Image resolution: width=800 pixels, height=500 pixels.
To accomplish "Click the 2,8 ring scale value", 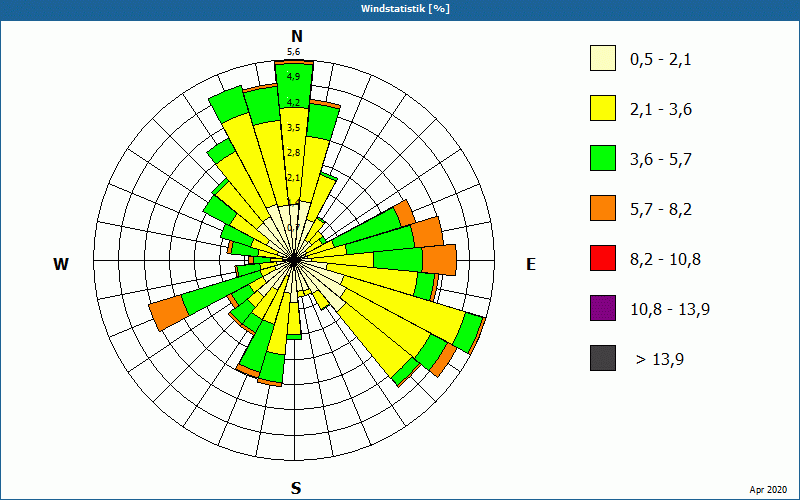I will (x=293, y=153).
